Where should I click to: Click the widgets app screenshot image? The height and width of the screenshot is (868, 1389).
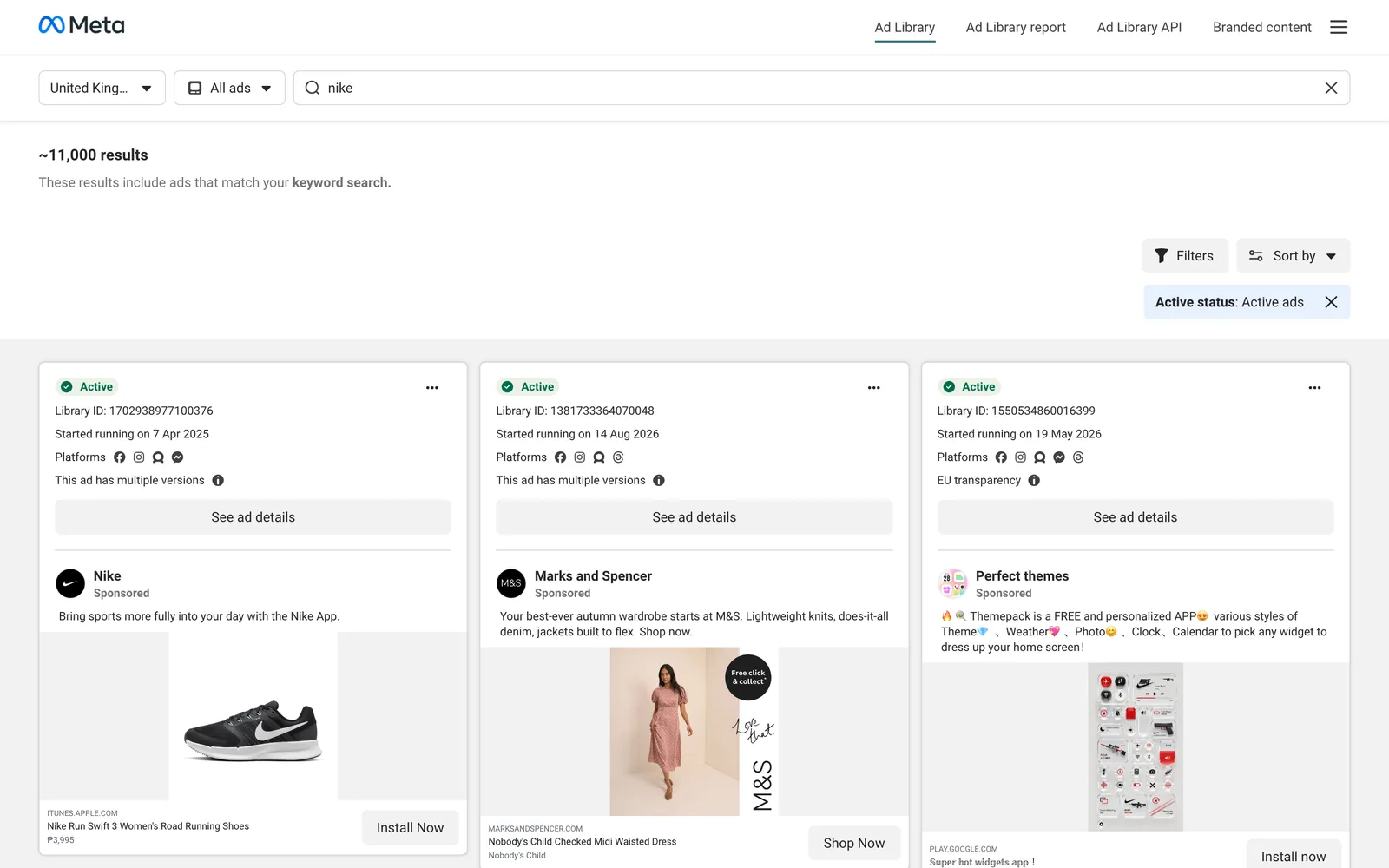[1136, 747]
